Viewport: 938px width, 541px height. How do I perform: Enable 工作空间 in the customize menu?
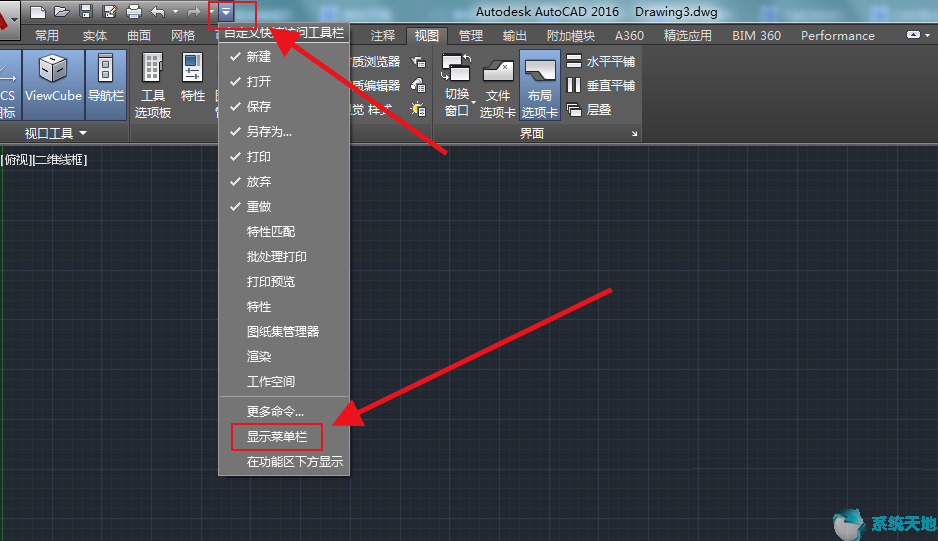click(284, 382)
